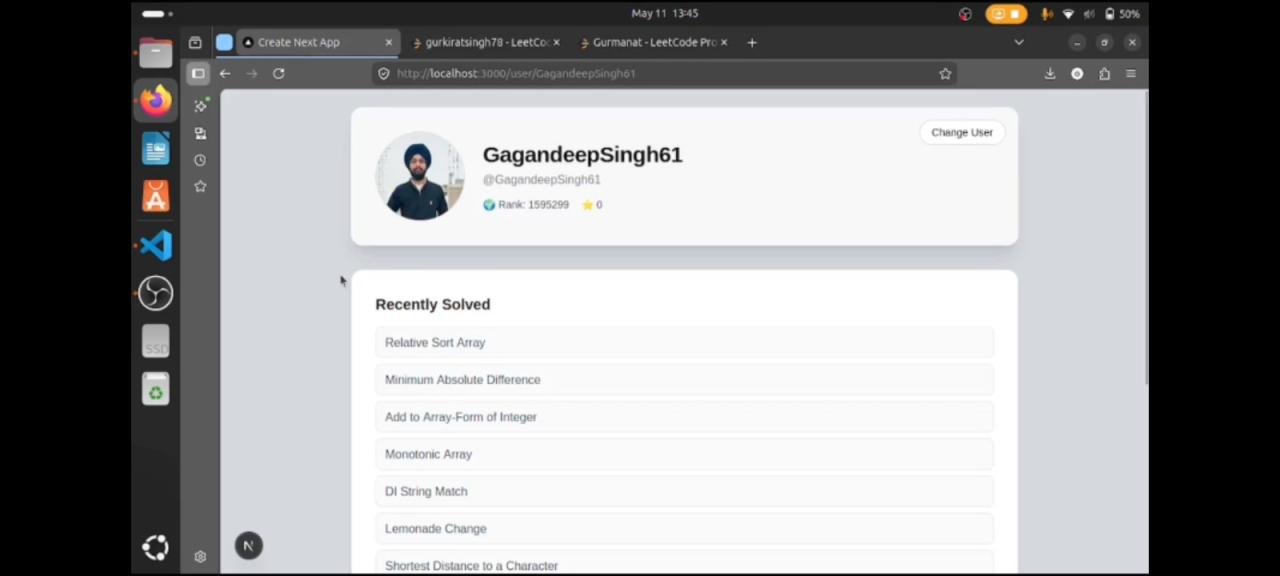Click the @GagandeepSingh61 username handle
This screenshot has width=1280, height=576.
tap(542, 180)
